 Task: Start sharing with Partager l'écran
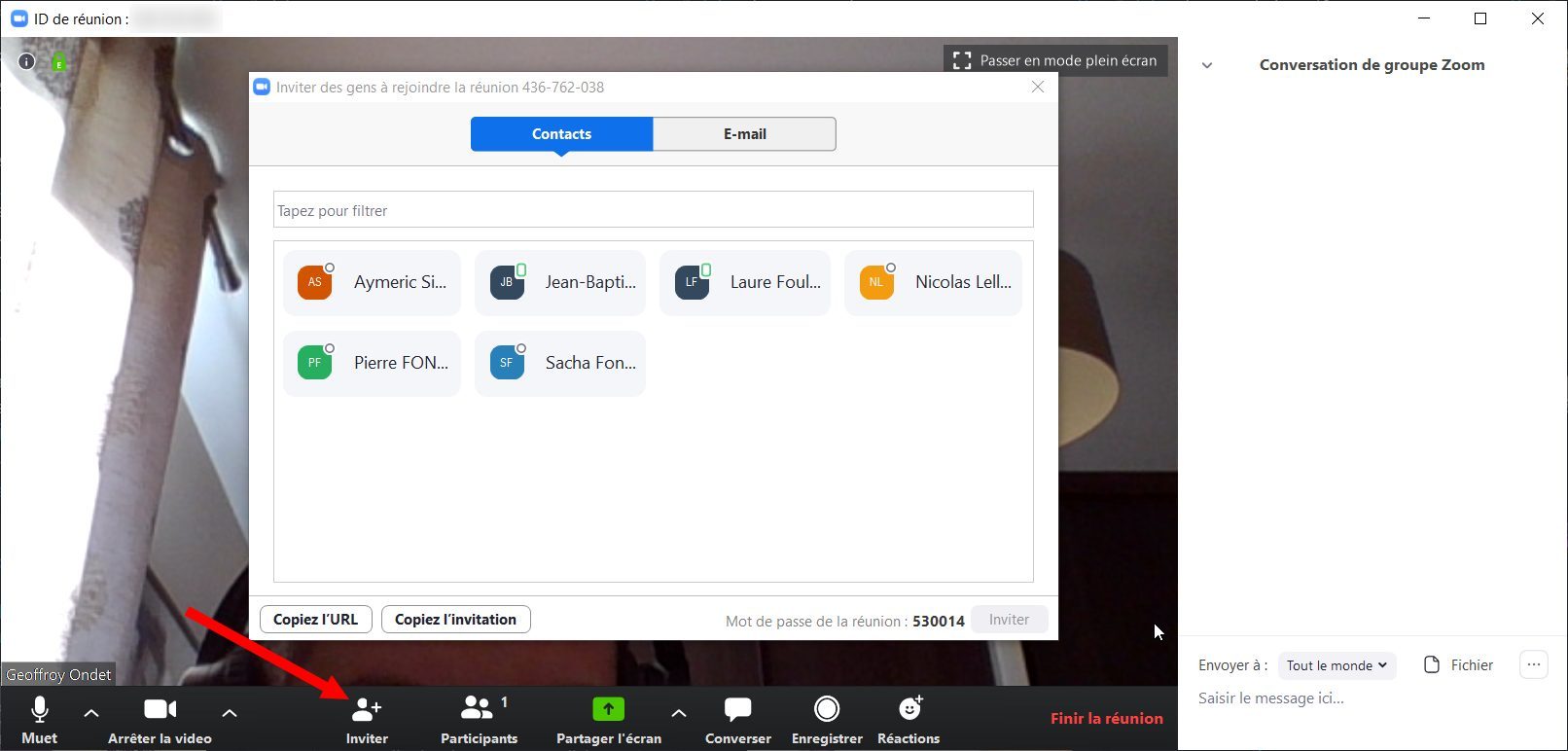[609, 721]
